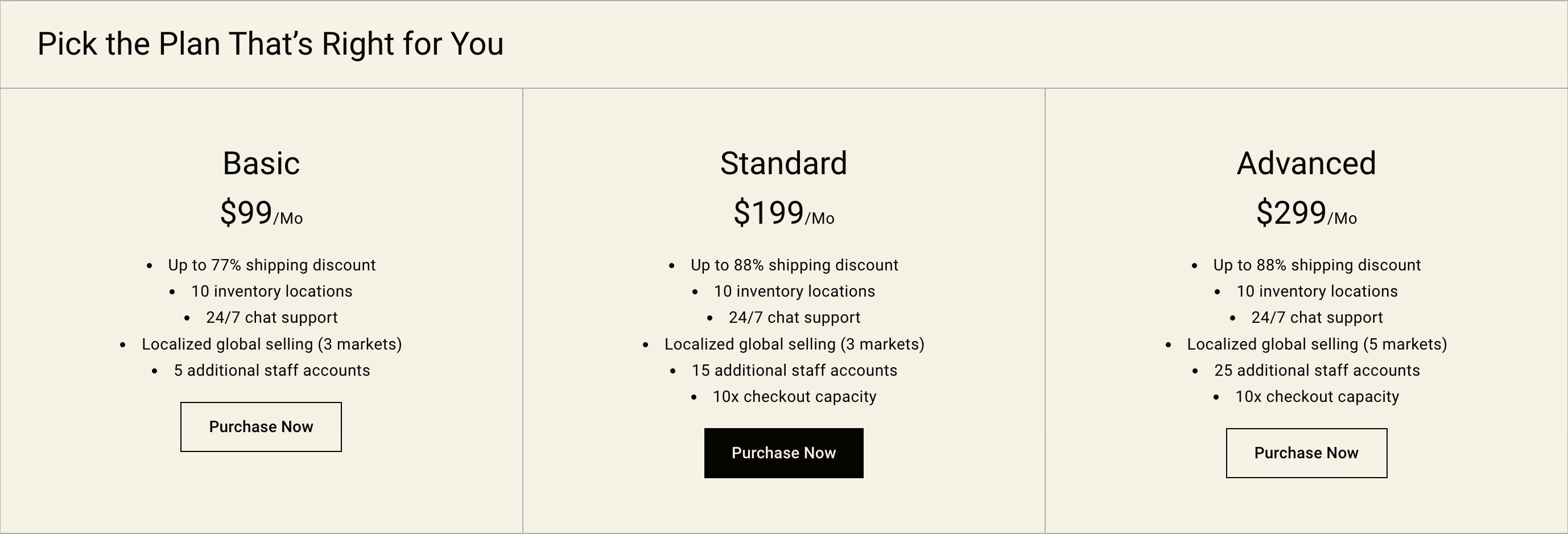Screen dimensions: 1568x534
Task: Select the Basic plan heading
Action: [261, 163]
